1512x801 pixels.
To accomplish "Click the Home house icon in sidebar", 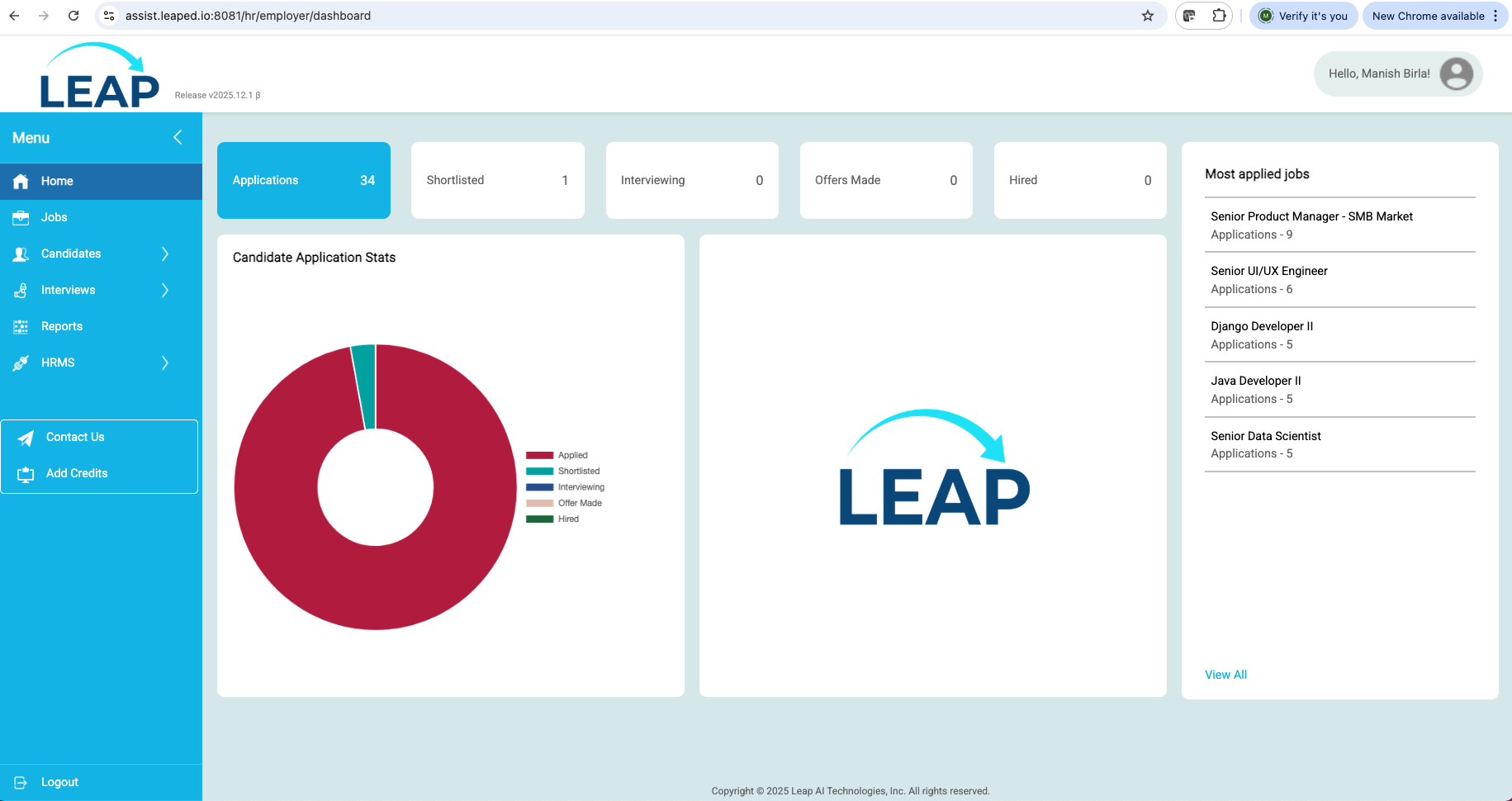I will coord(21,181).
